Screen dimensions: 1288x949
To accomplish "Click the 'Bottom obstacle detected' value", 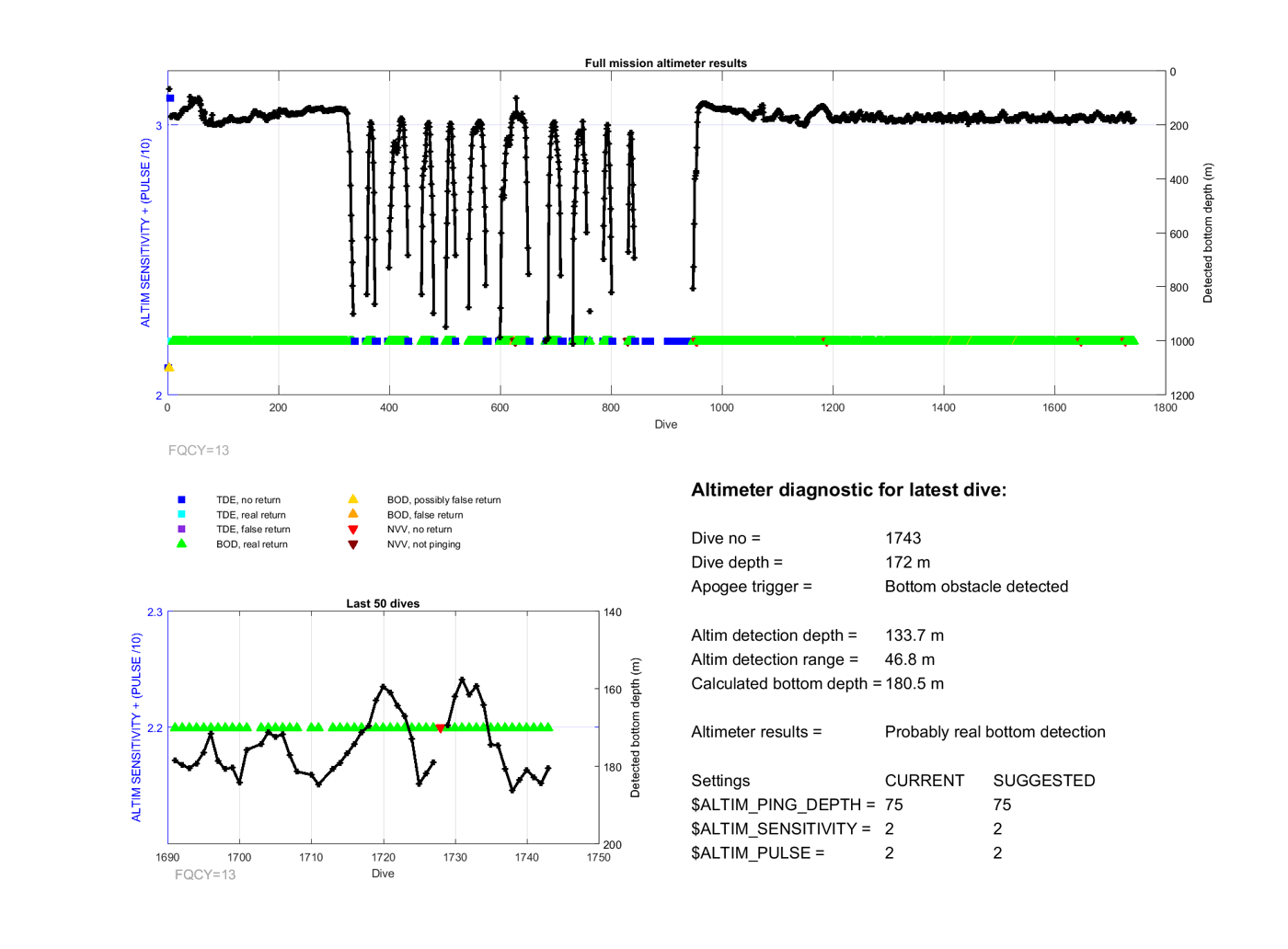I will point(977,587).
